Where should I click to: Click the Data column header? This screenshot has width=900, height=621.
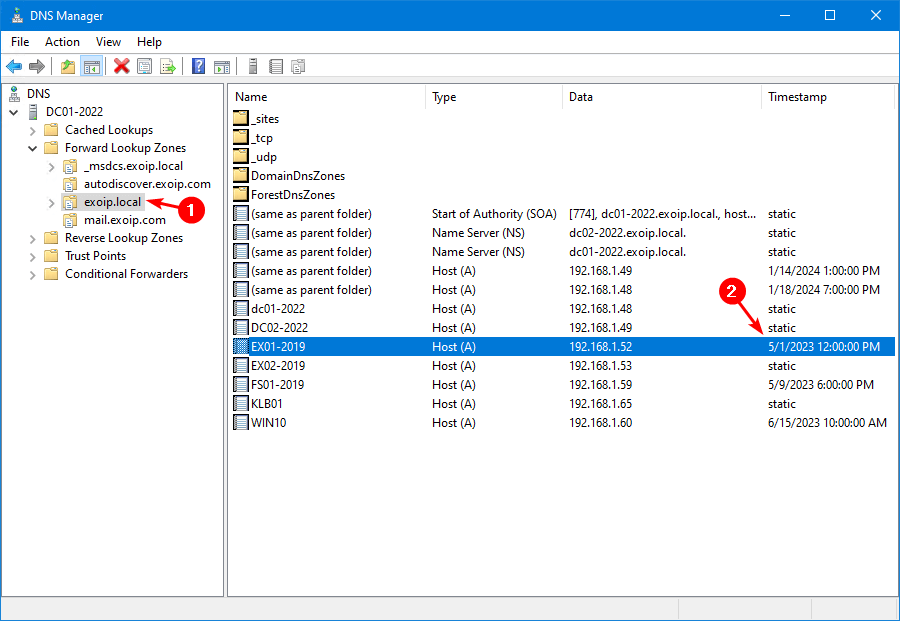[581, 97]
